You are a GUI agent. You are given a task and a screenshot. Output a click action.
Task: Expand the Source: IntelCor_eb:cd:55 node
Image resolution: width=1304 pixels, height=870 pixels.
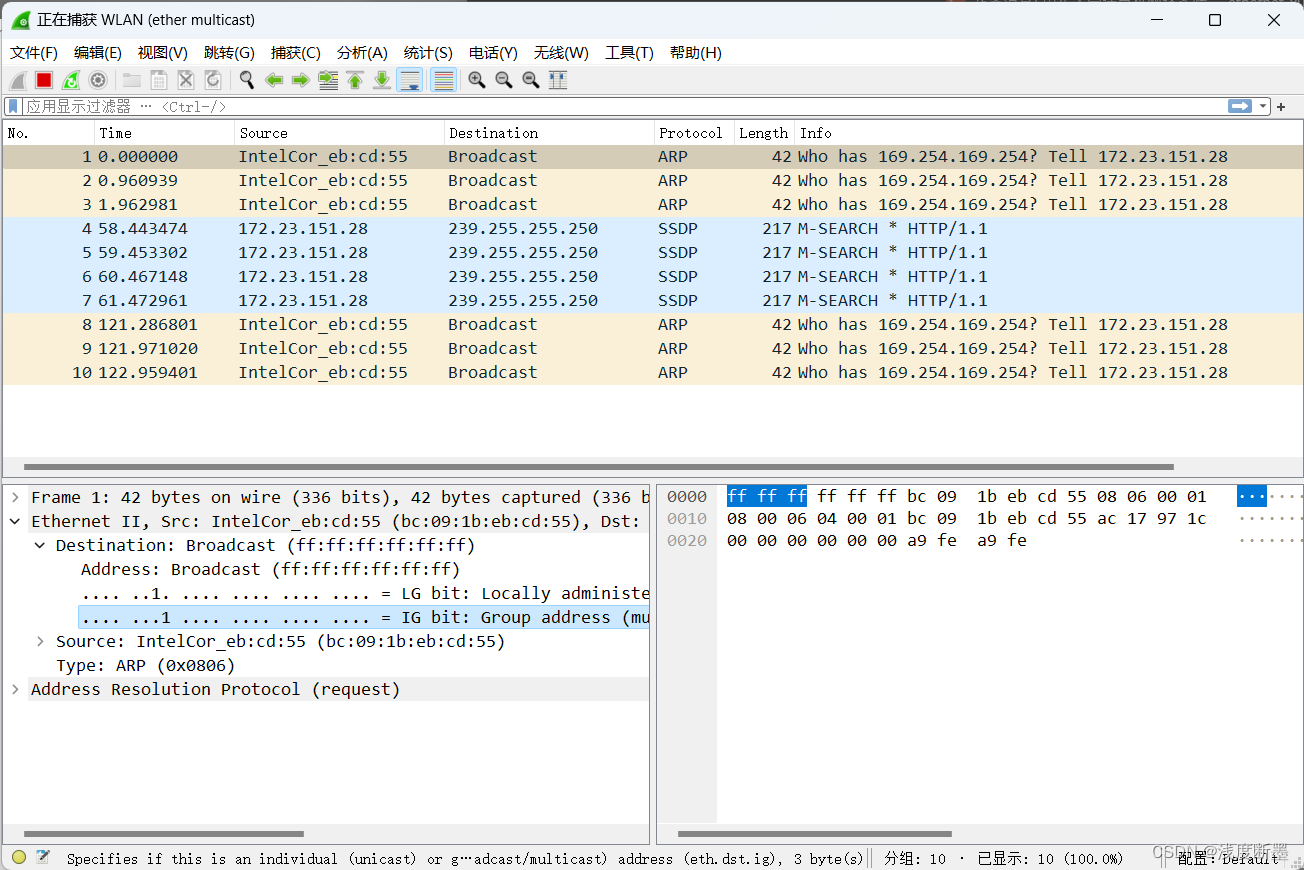point(40,641)
